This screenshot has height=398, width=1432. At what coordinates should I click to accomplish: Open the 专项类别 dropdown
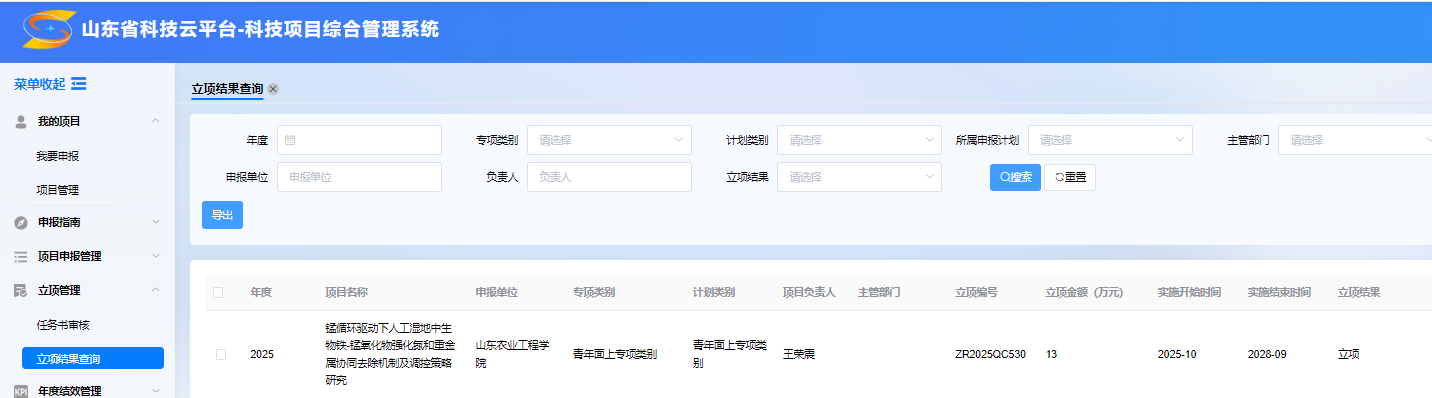[609, 140]
